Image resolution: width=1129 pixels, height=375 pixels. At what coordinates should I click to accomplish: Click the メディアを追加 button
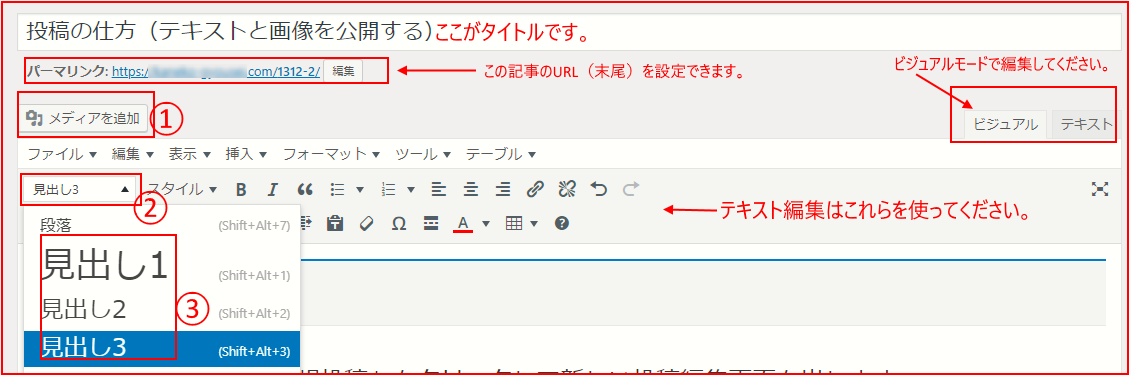85,118
